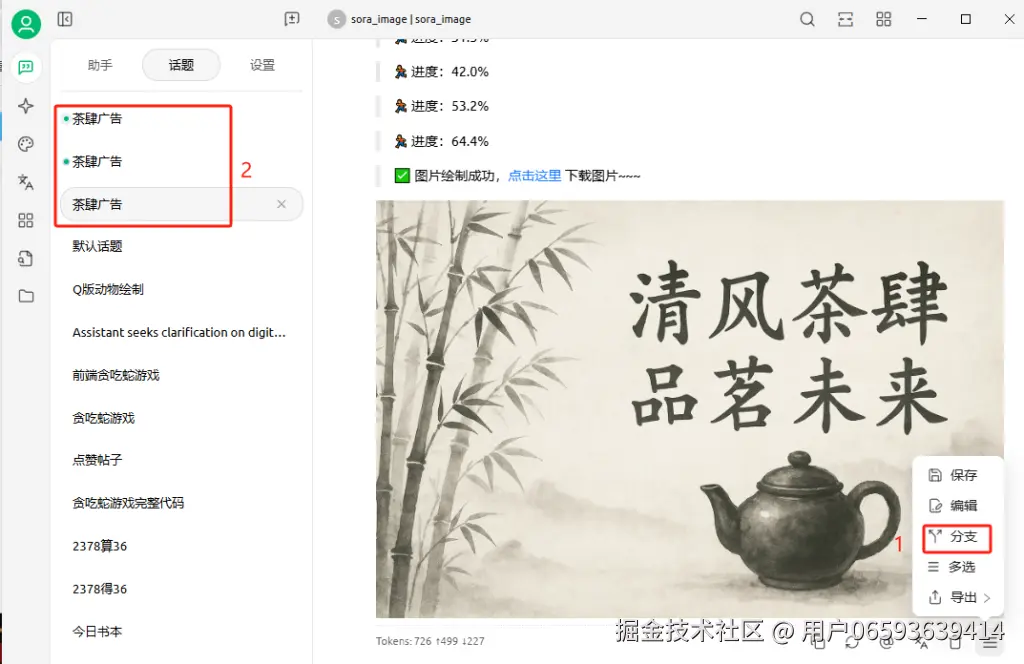Collapse the sidebar with the panel icon

(65, 19)
